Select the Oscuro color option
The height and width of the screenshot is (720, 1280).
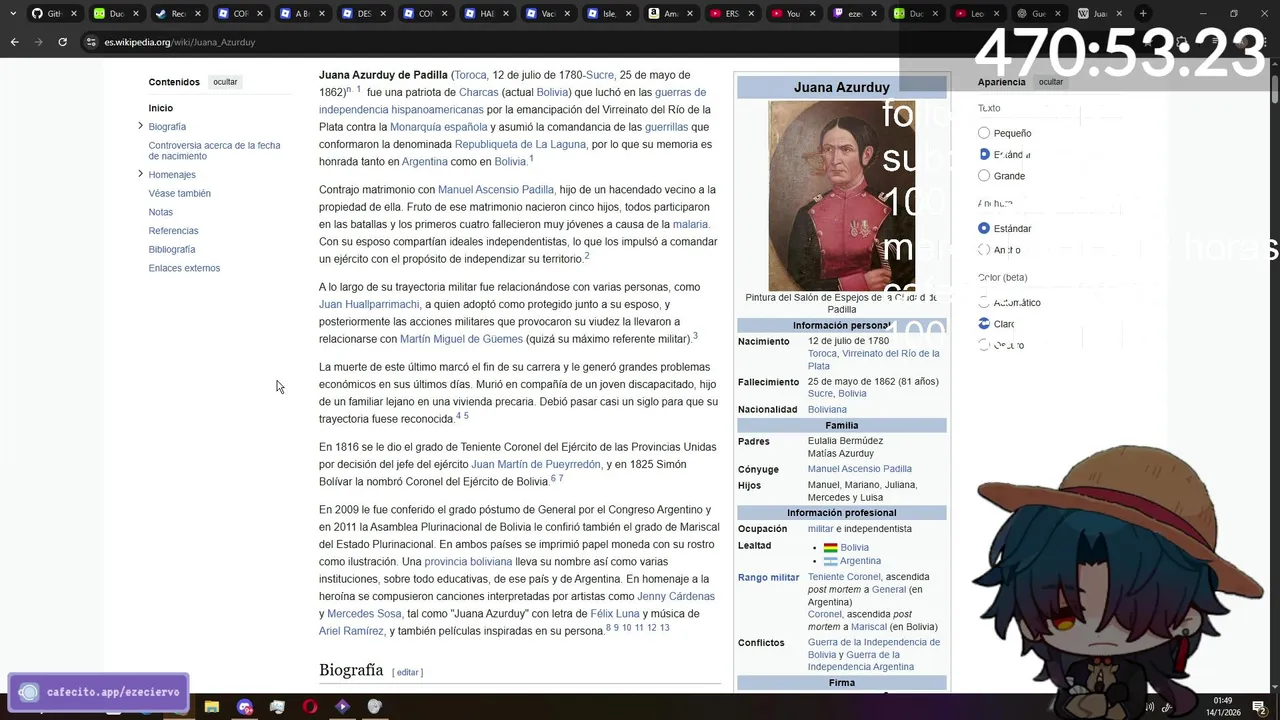coord(984,345)
